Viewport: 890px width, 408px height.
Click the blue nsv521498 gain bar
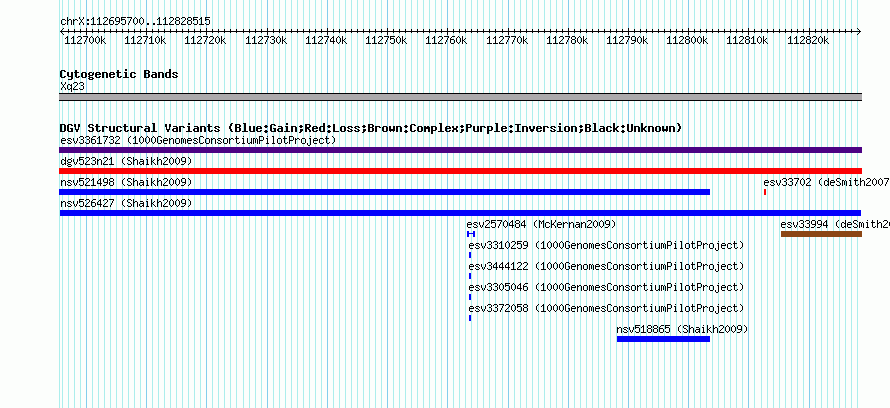point(385,192)
